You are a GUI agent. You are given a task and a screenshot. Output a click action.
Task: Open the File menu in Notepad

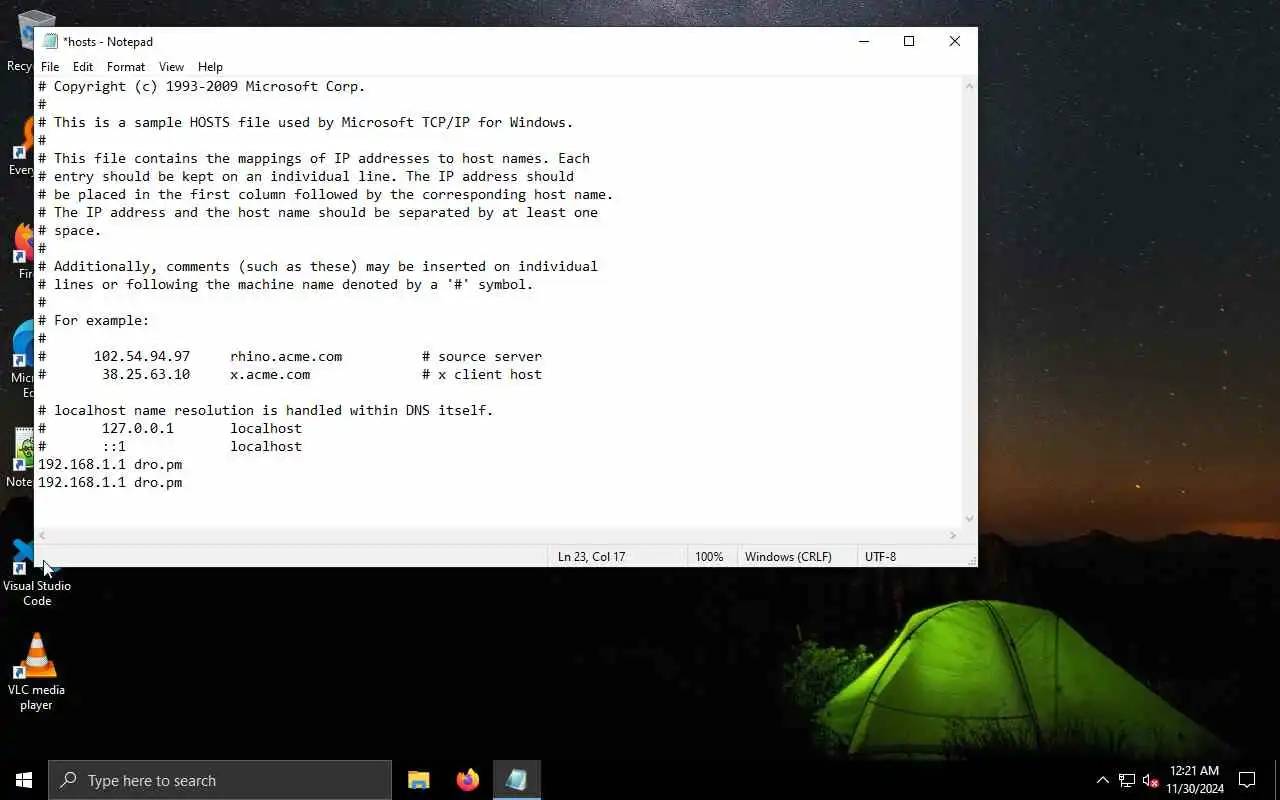tap(49, 67)
